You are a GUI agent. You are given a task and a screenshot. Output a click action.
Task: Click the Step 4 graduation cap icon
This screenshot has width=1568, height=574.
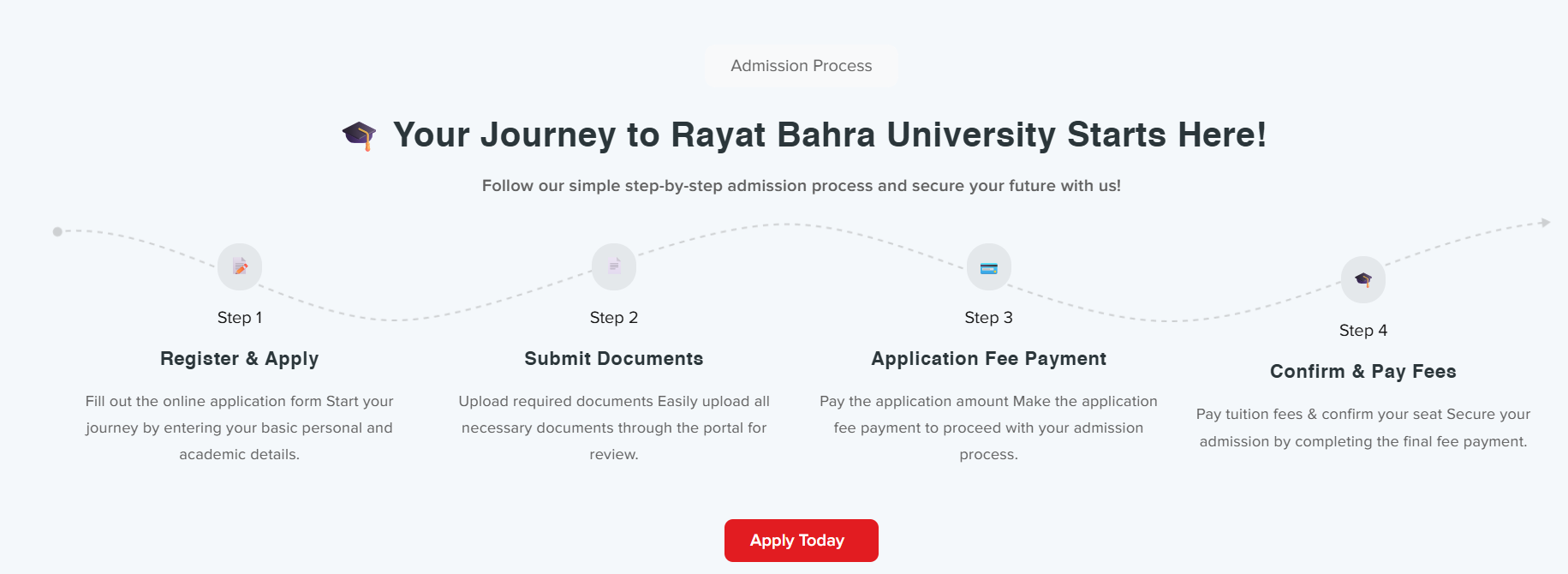coord(1363,279)
